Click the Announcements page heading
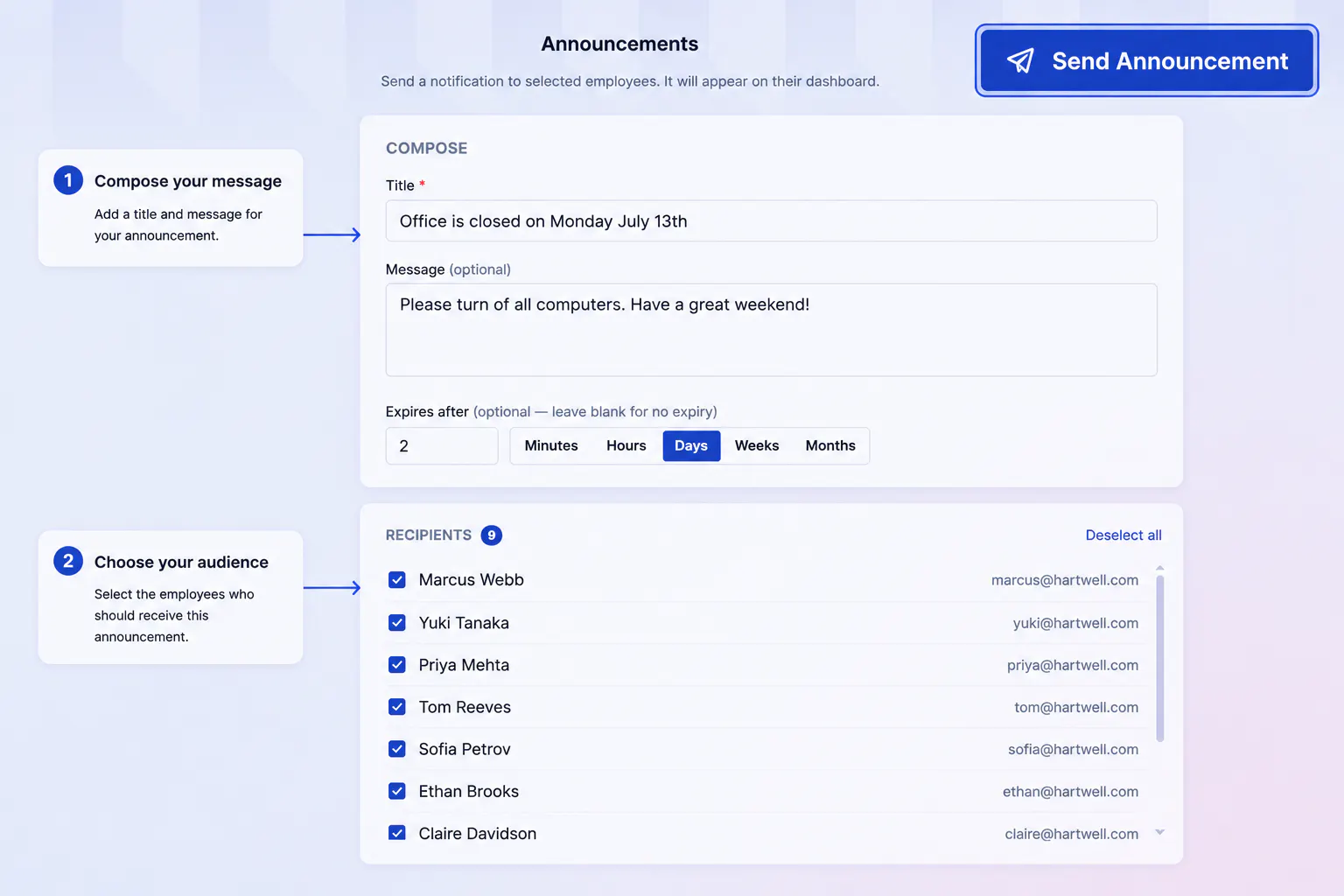Screen dimensions: 1344x896 click(619, 44)
